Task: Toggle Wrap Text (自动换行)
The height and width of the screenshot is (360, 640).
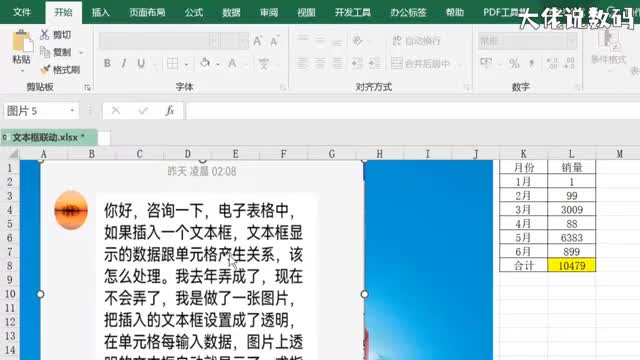Action: point(417,40)
